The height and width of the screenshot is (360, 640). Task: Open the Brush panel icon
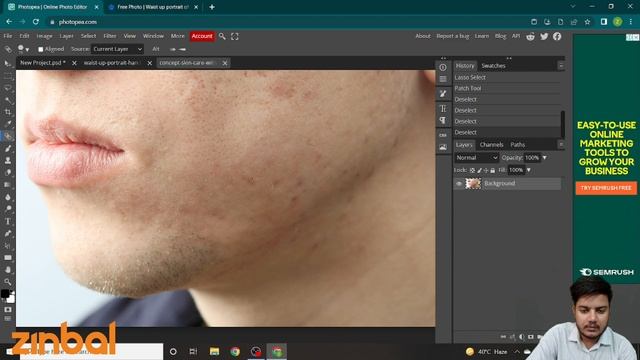[x=443, y=94]
